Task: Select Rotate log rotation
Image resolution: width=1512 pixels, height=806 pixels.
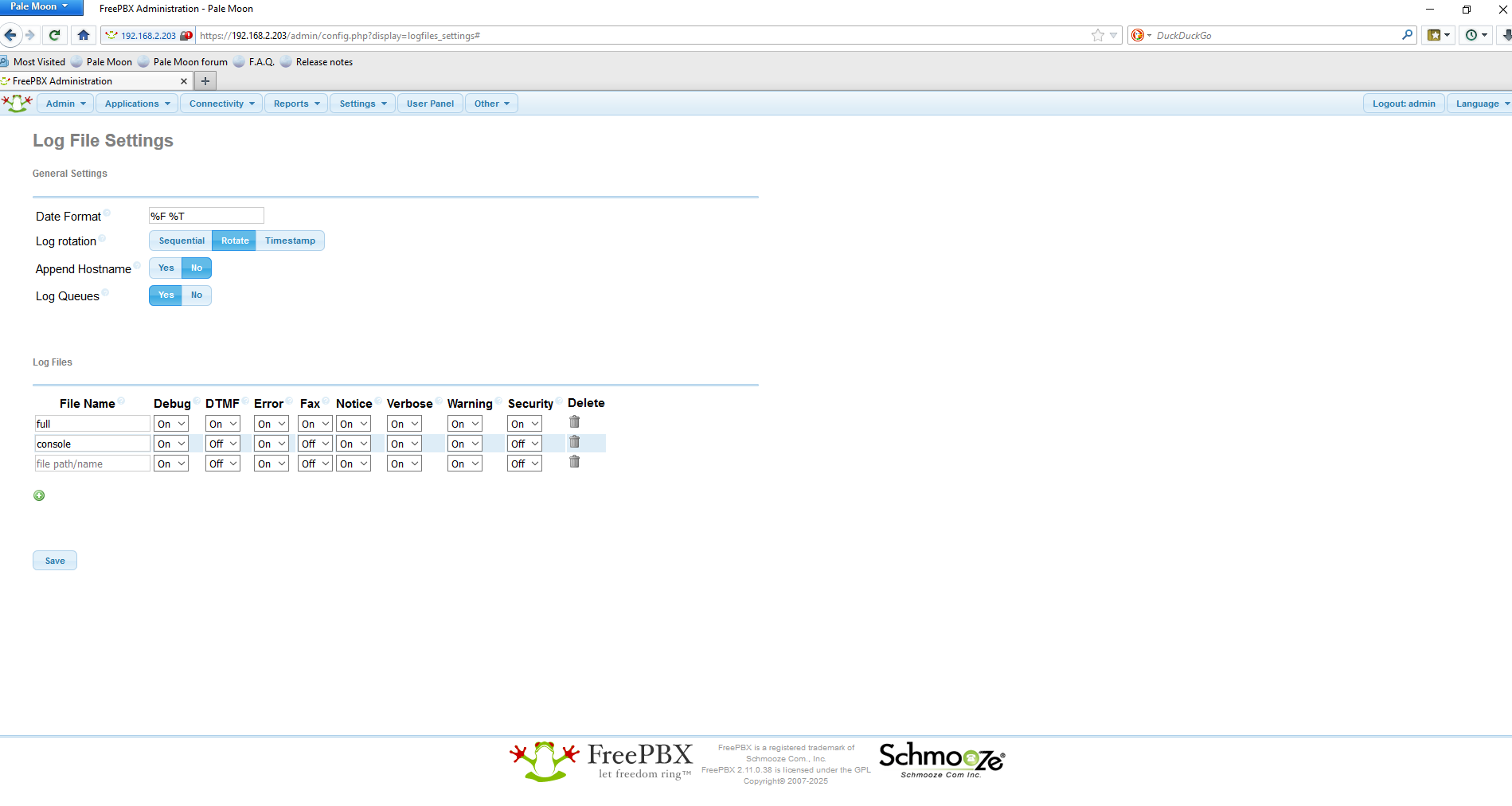Action: [x=235, y=241]
